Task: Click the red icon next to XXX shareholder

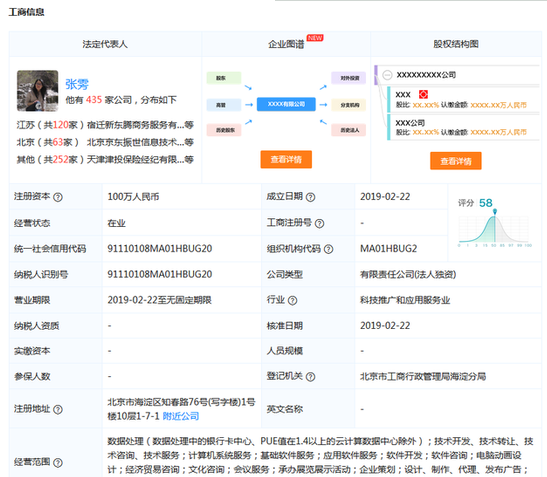Action: (x=423, y=94)
